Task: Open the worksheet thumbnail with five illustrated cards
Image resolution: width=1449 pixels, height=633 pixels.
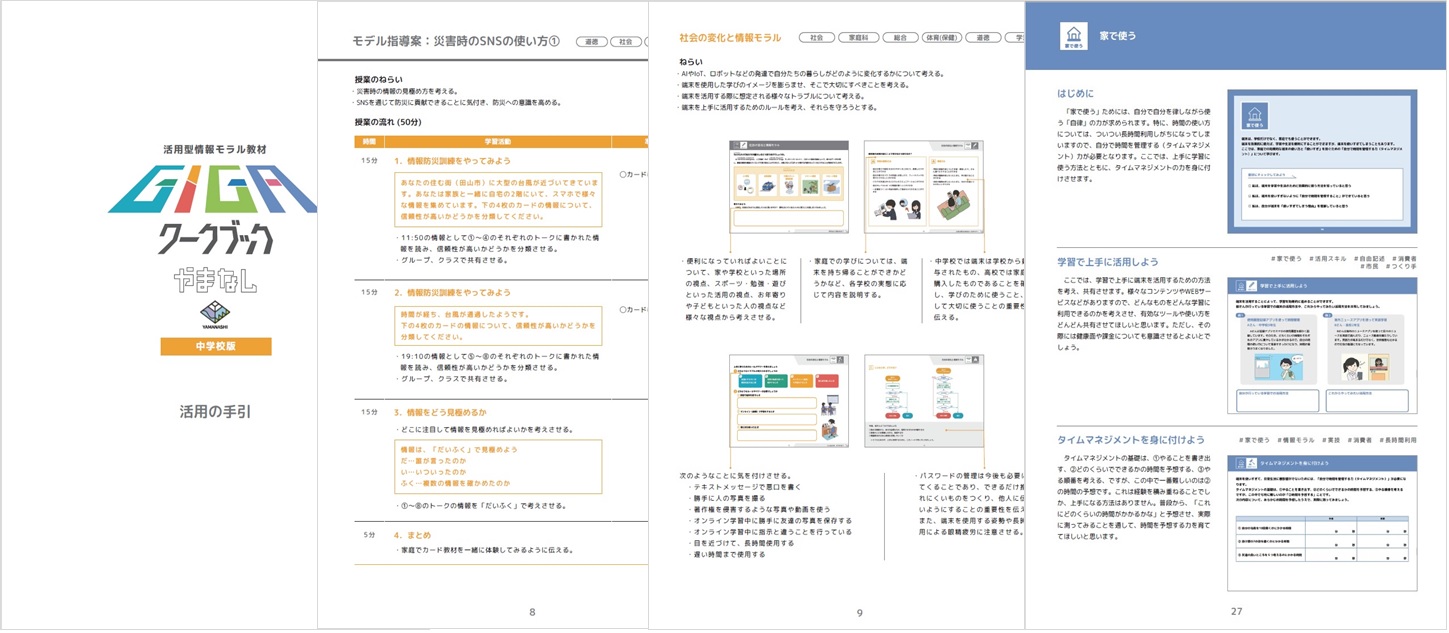Action: click(x=790, y=188)
